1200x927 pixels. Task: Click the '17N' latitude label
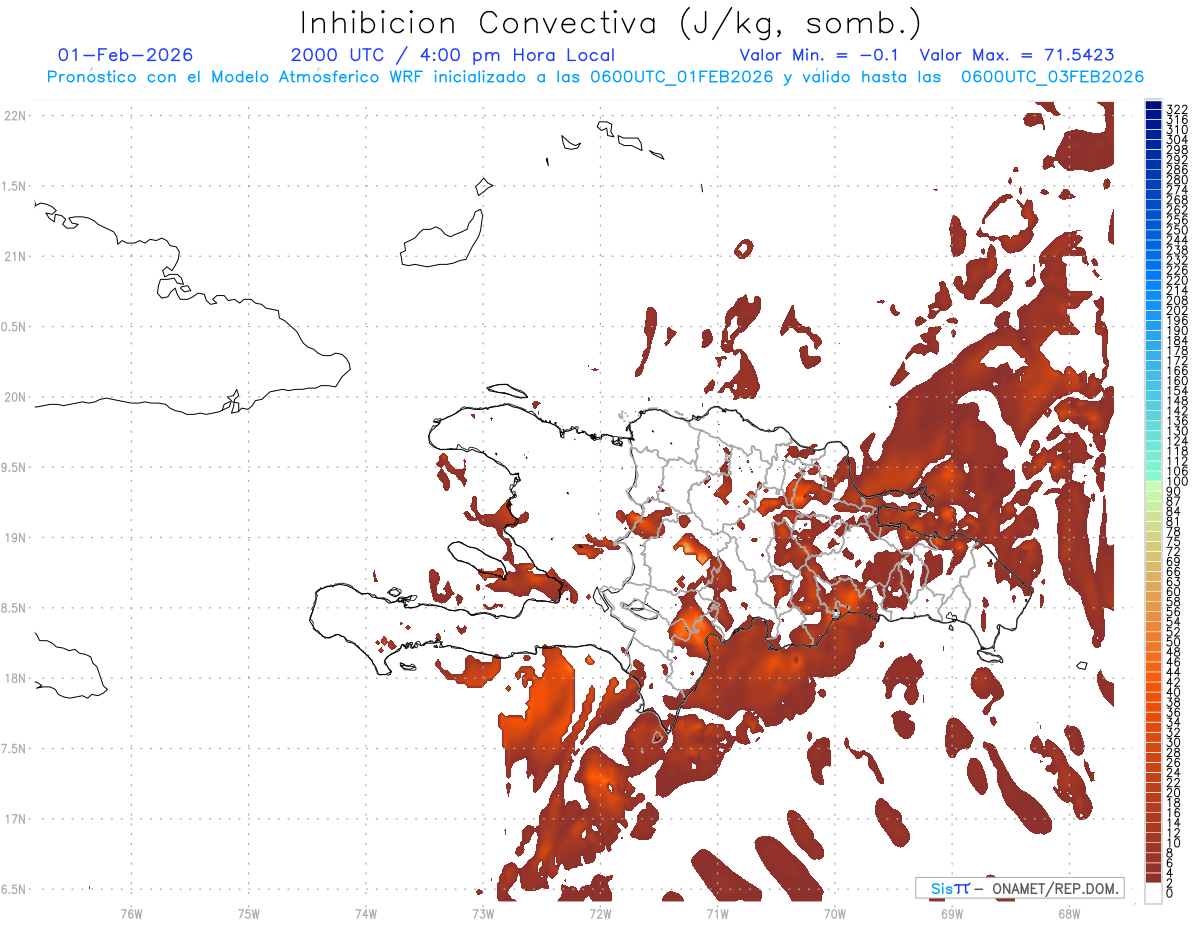(x=15, y=819)
